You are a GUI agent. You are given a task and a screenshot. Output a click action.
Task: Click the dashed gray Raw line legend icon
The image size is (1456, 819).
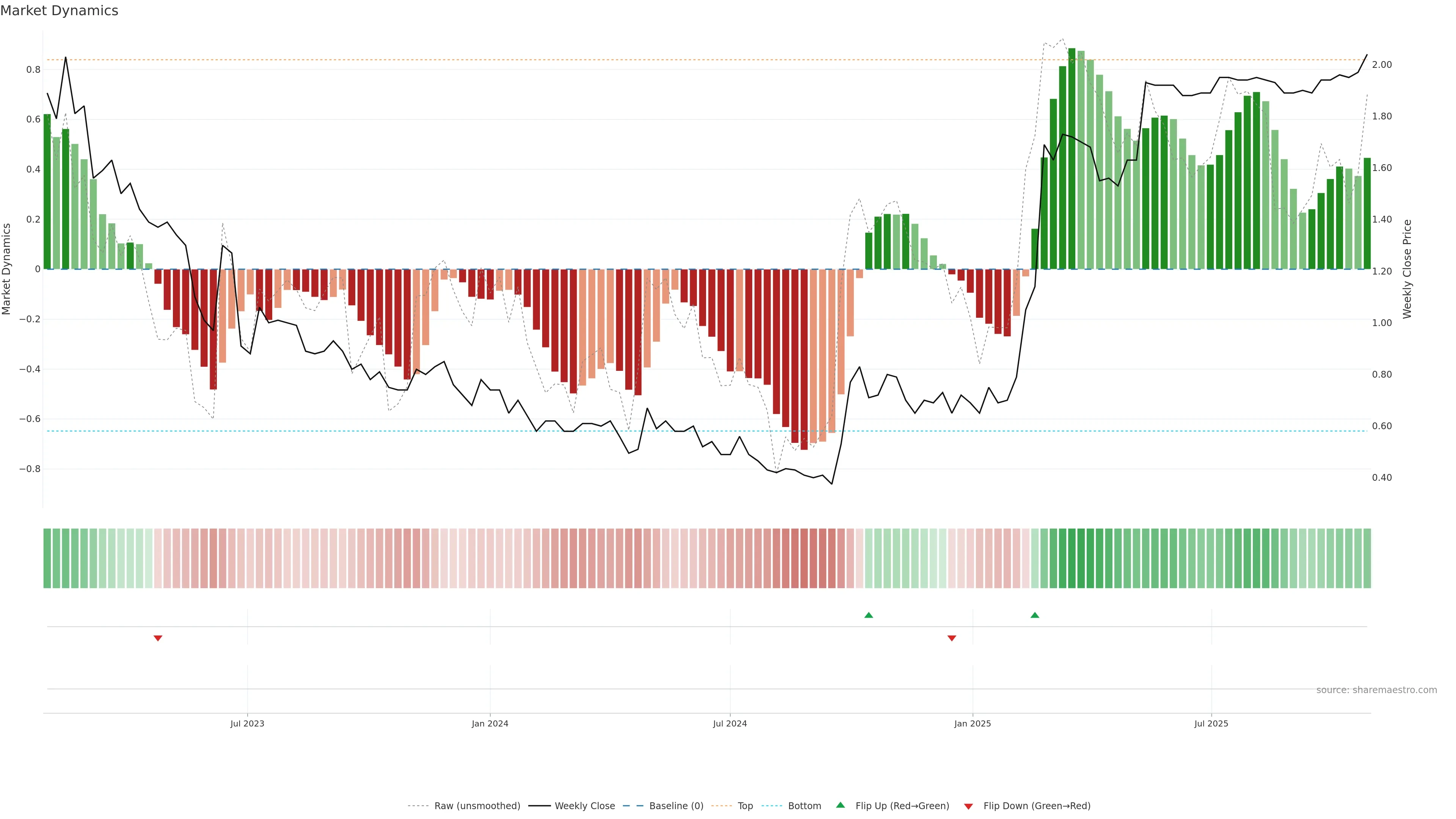[x=418, y=806]
